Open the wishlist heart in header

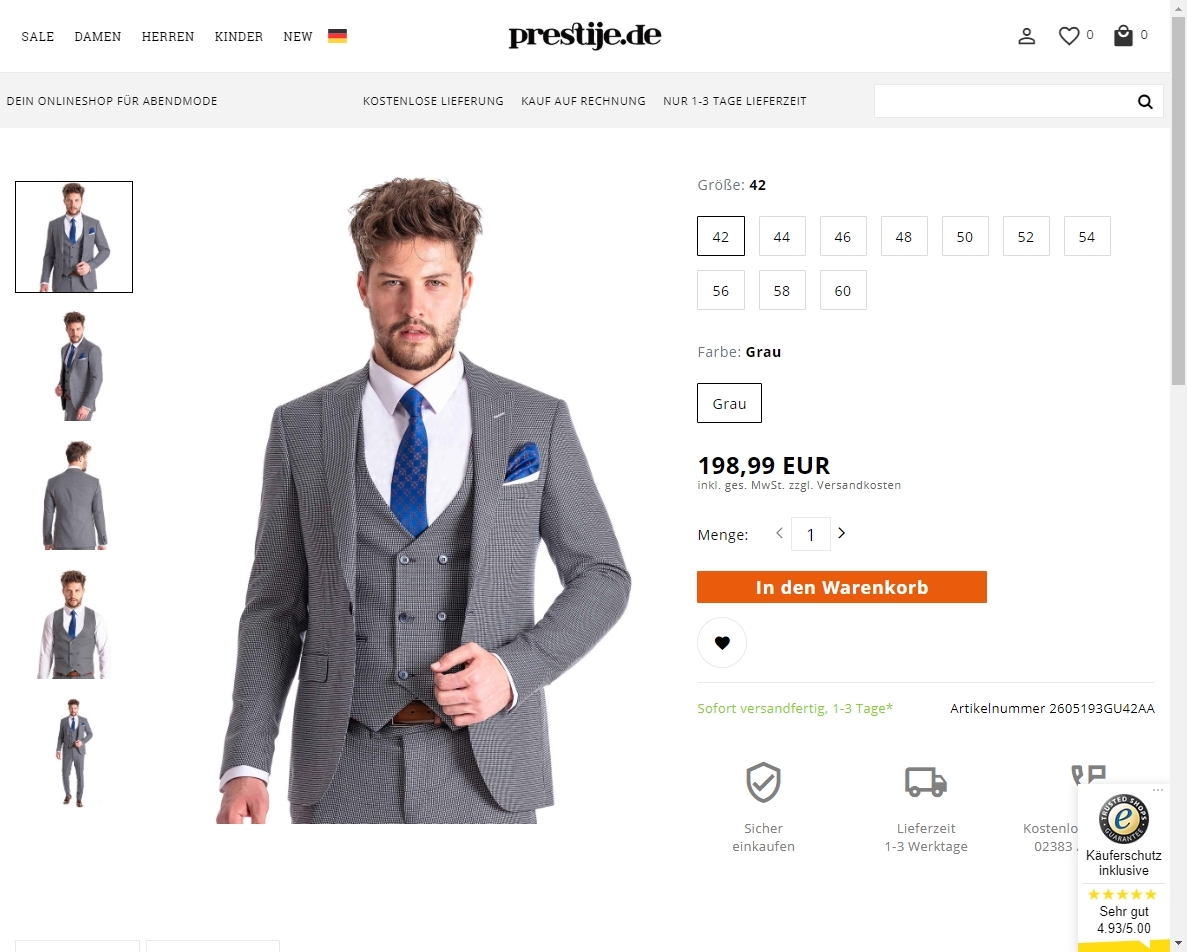(x=1068, y=36)
